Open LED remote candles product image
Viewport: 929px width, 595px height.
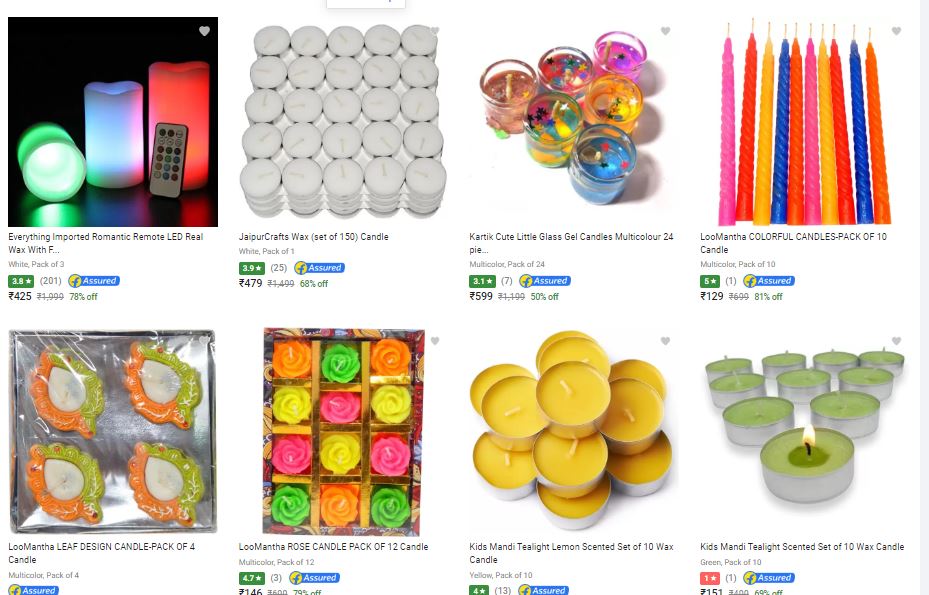113,122
